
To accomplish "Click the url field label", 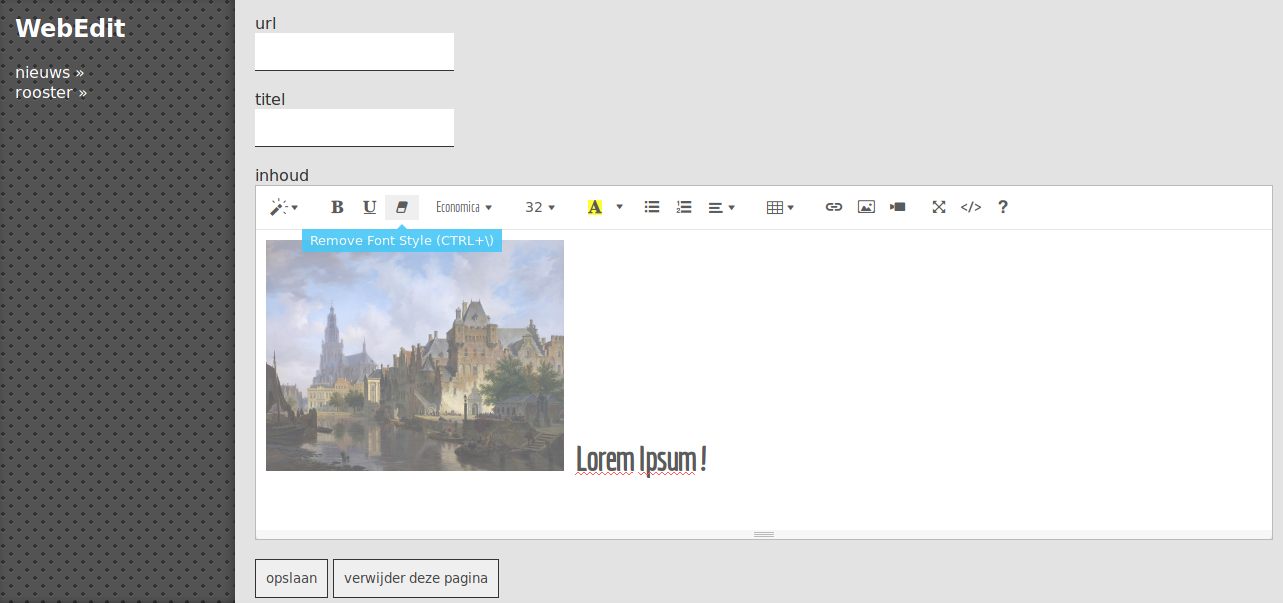I will 266,23.
